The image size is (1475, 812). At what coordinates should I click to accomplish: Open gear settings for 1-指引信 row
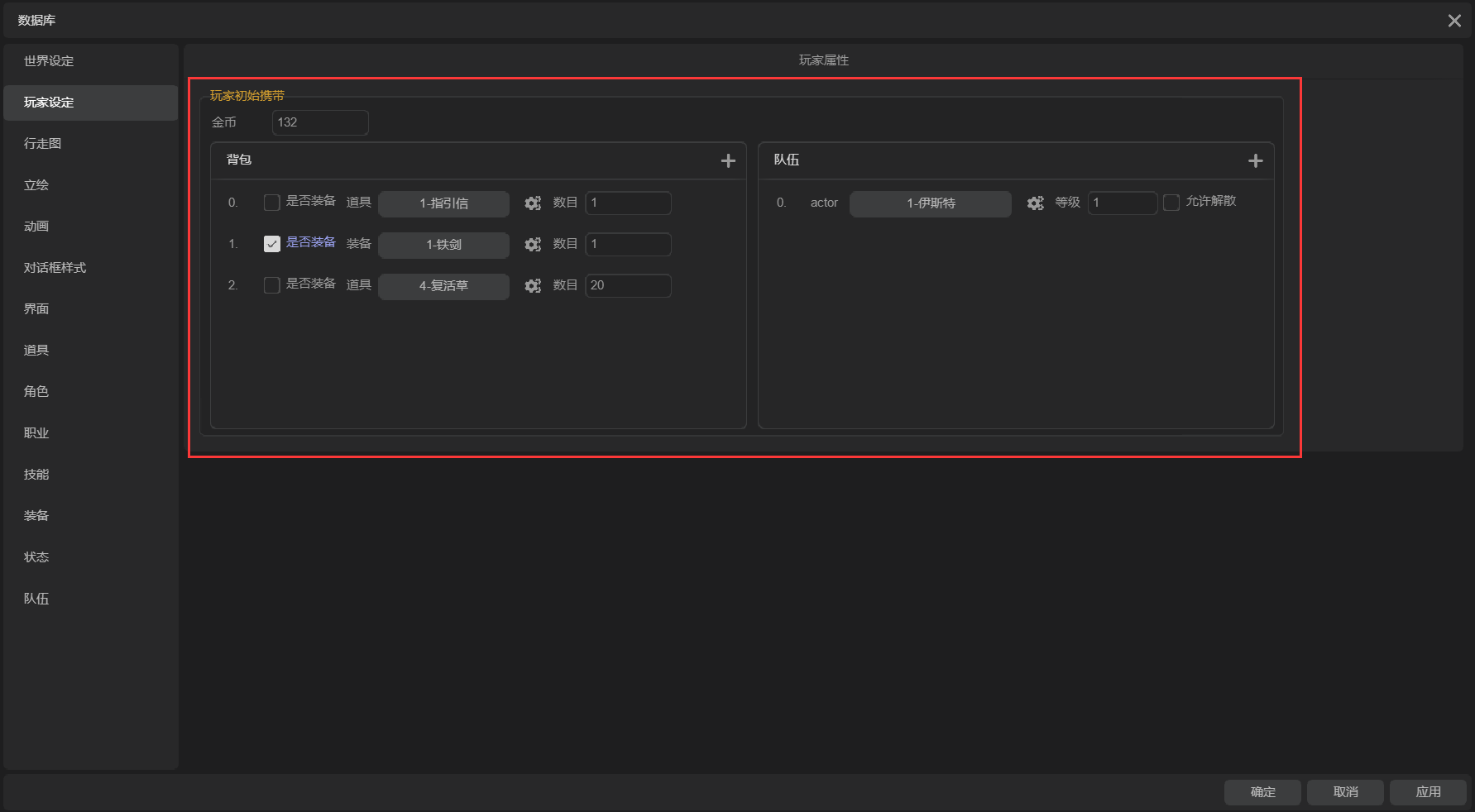point(533,203)
